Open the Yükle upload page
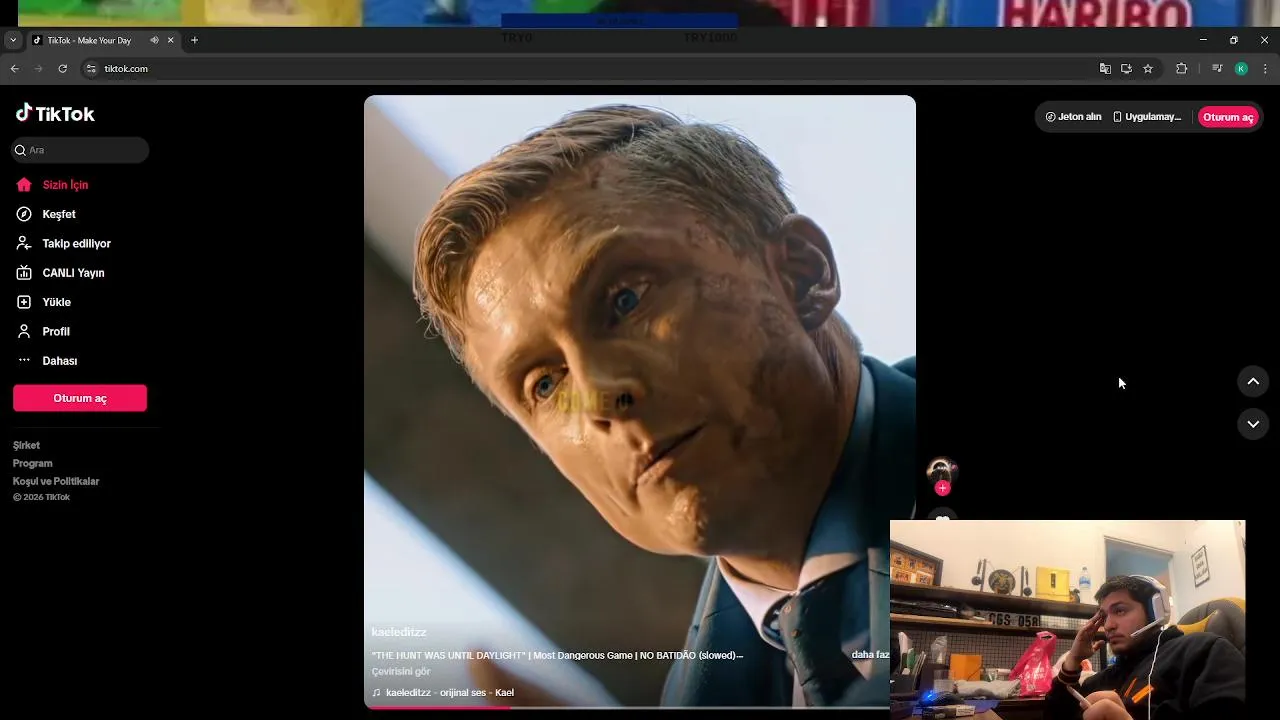Viewport: 1280px width, 720px height. click(x=56, y=302)
